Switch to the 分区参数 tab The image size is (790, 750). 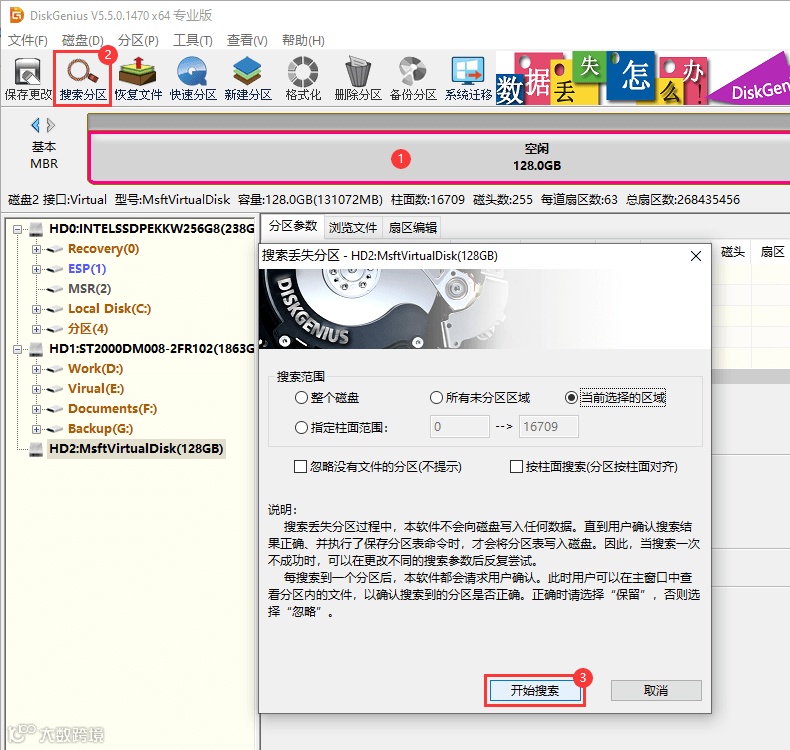(293, 226)
